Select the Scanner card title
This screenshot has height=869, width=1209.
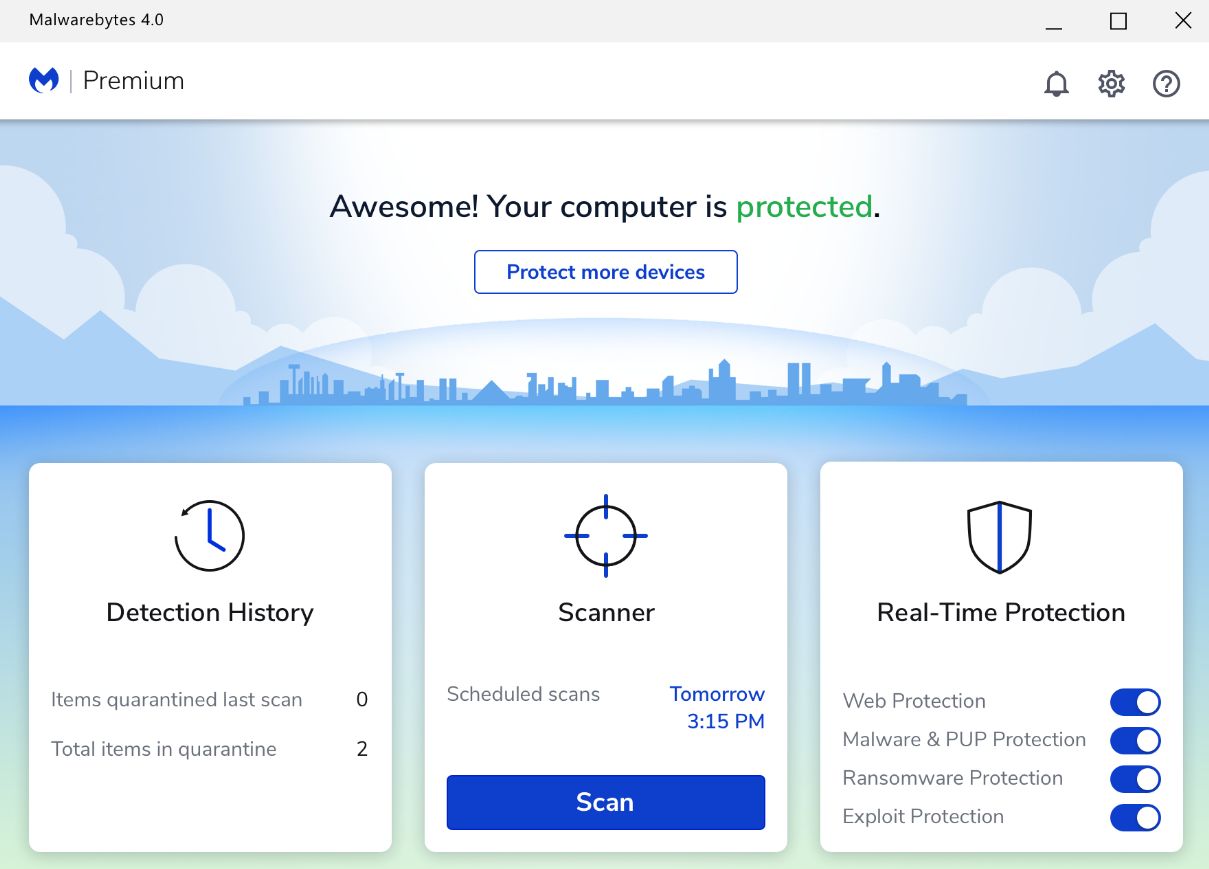coord(606,612)
